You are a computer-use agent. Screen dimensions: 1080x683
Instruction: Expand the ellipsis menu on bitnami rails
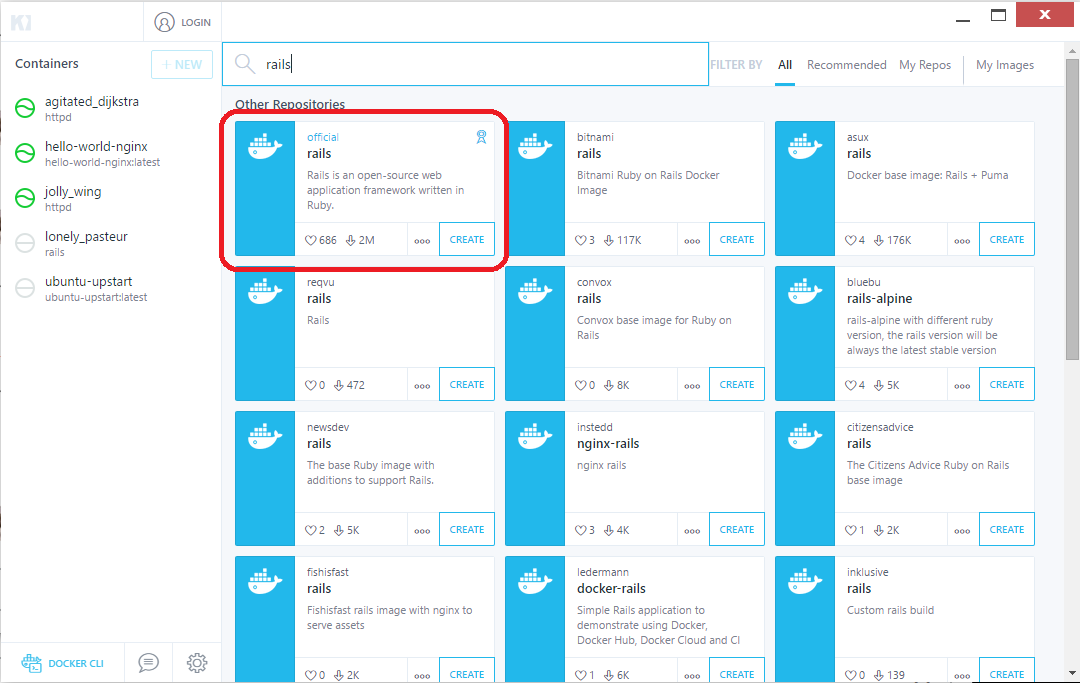[x=692, y=240]
